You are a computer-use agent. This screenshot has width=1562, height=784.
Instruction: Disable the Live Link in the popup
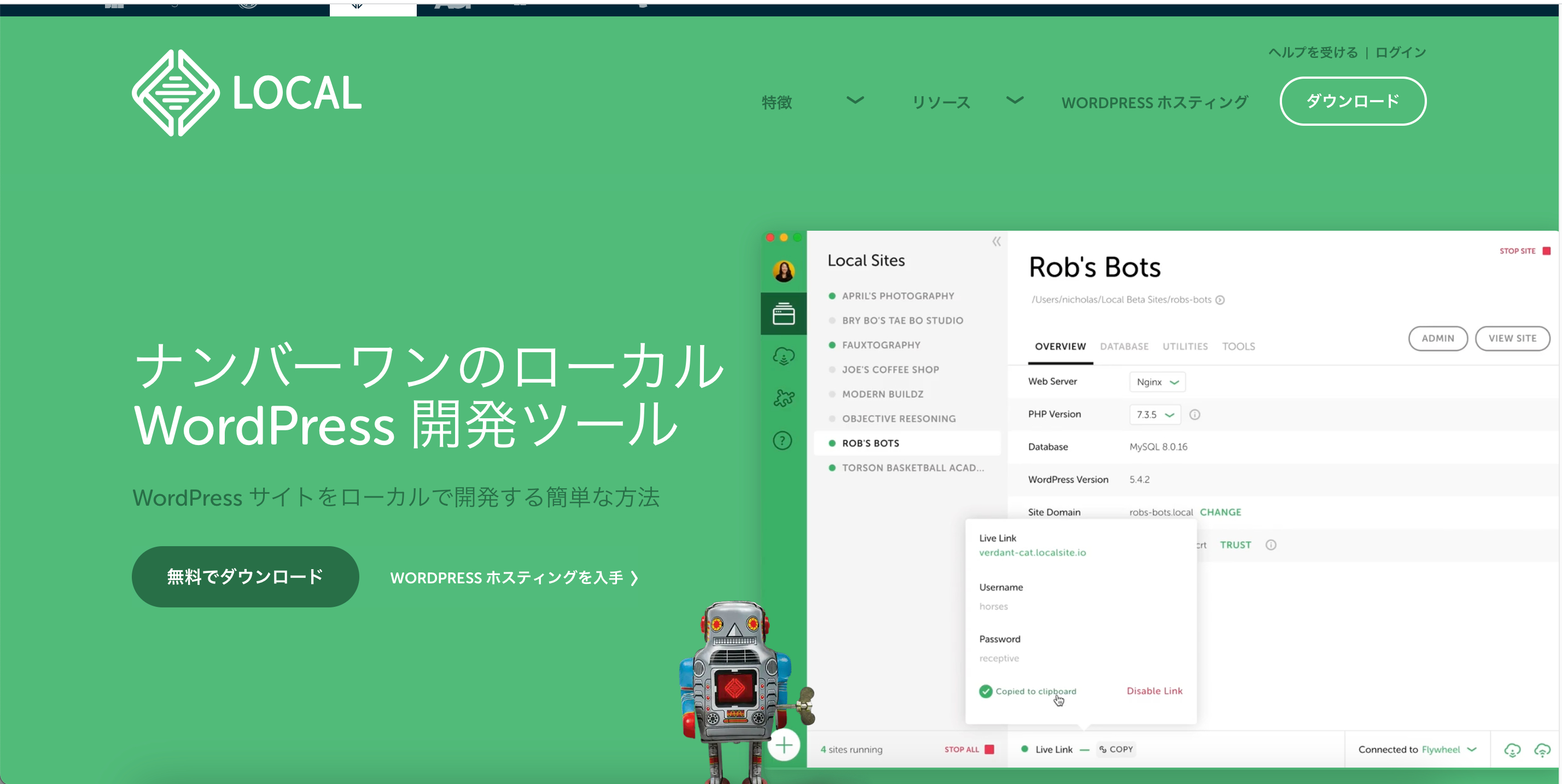(1154, 691)
